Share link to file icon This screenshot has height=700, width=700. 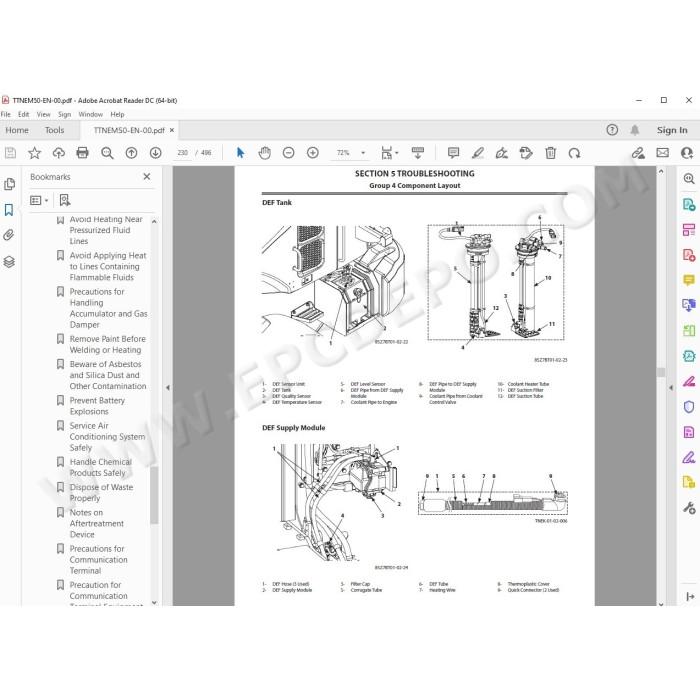tap(638, 153)
